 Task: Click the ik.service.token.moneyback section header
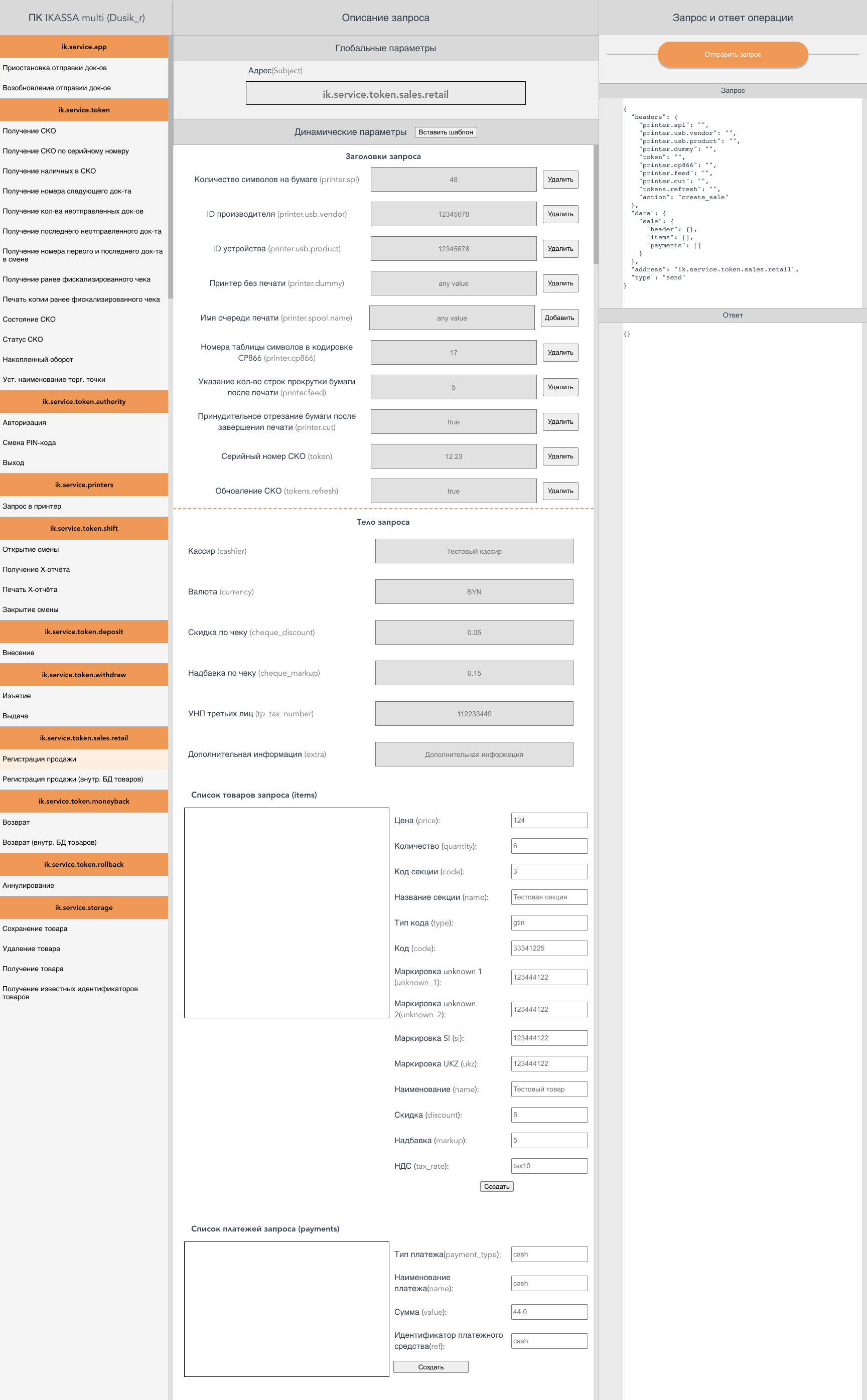coord(84,801)
